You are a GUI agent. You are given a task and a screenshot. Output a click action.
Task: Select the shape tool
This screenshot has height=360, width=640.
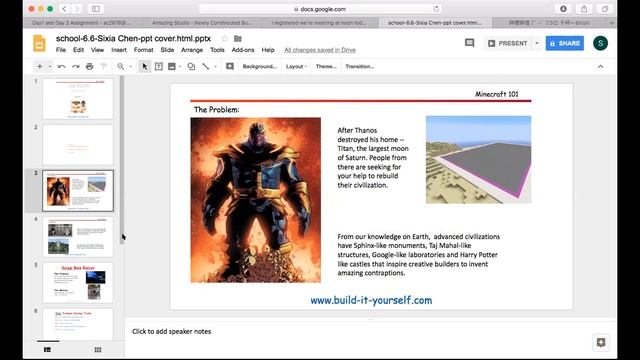pos(191,66)
